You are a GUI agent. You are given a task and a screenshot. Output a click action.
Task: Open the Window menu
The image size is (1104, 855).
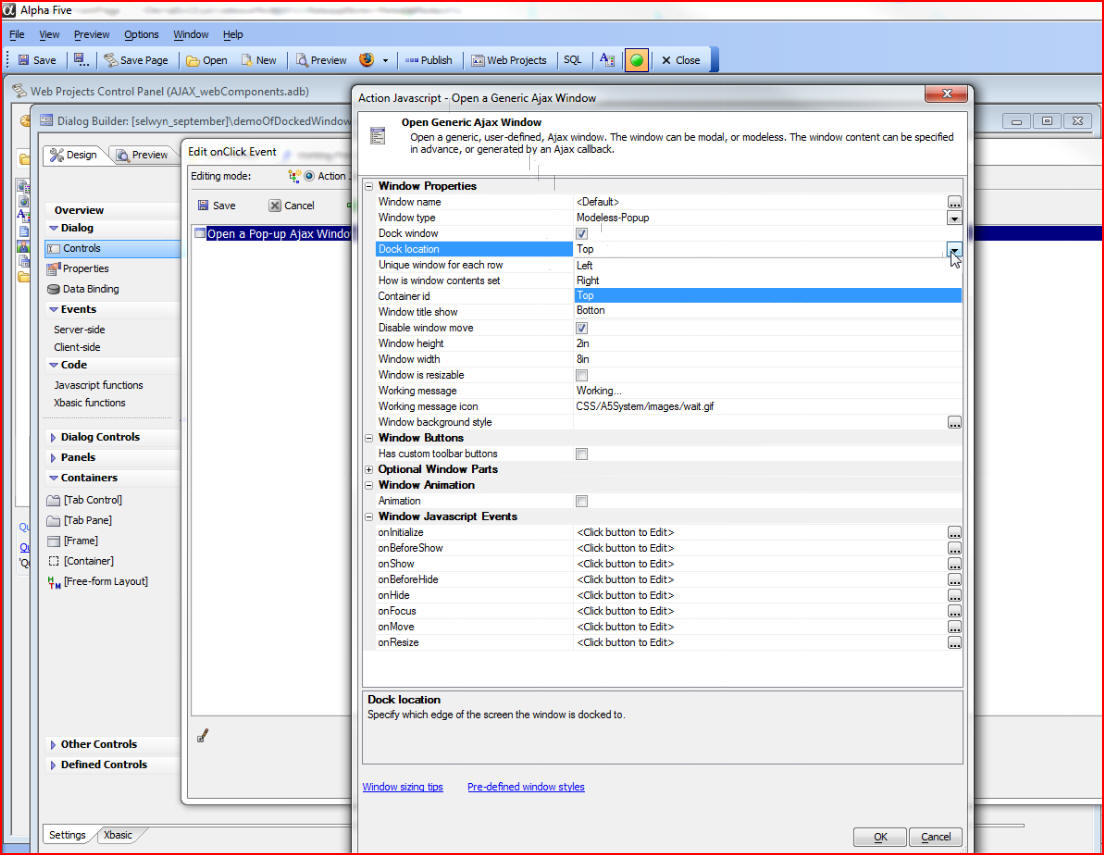tap(191, 35)
